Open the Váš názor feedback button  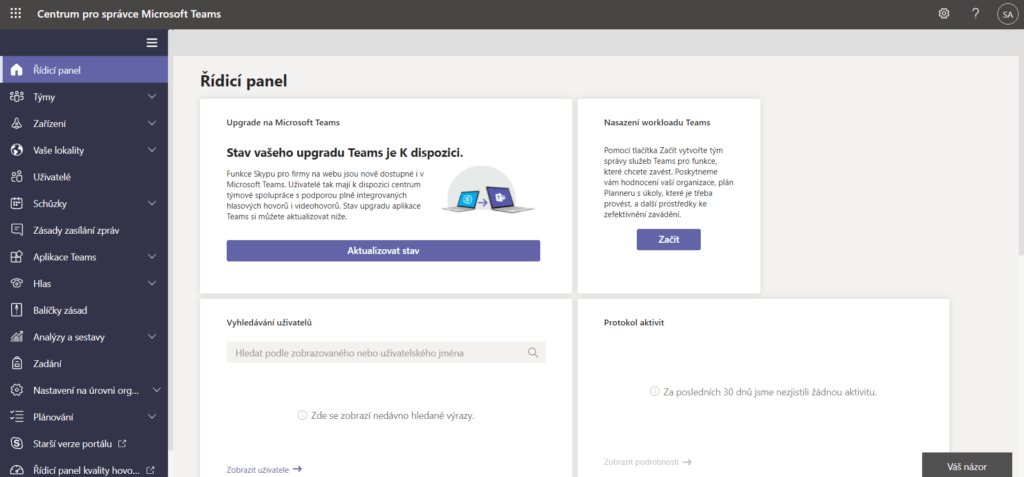[x=966, y=467]
